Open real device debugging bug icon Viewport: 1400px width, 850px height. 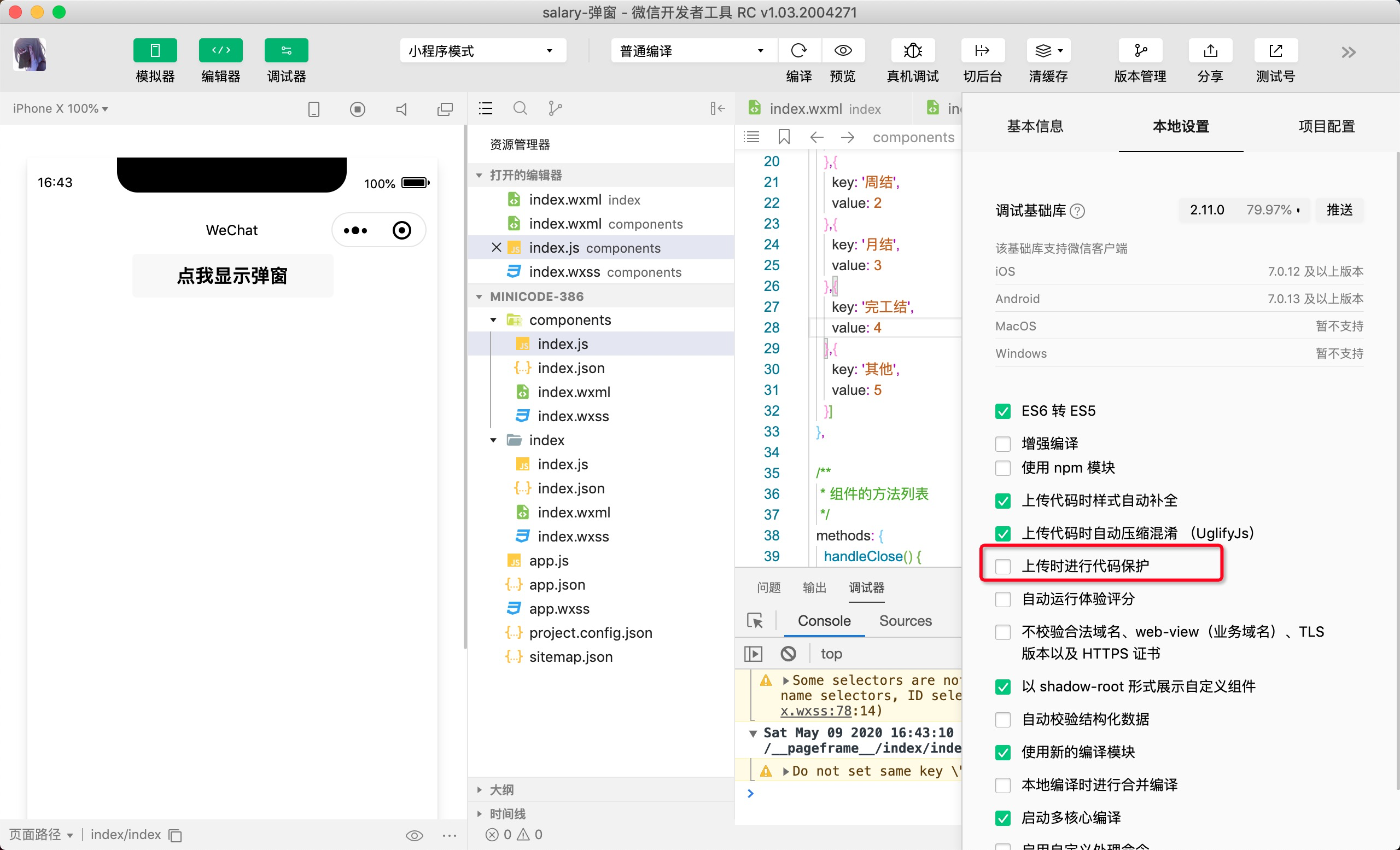(x=913, y=51)
